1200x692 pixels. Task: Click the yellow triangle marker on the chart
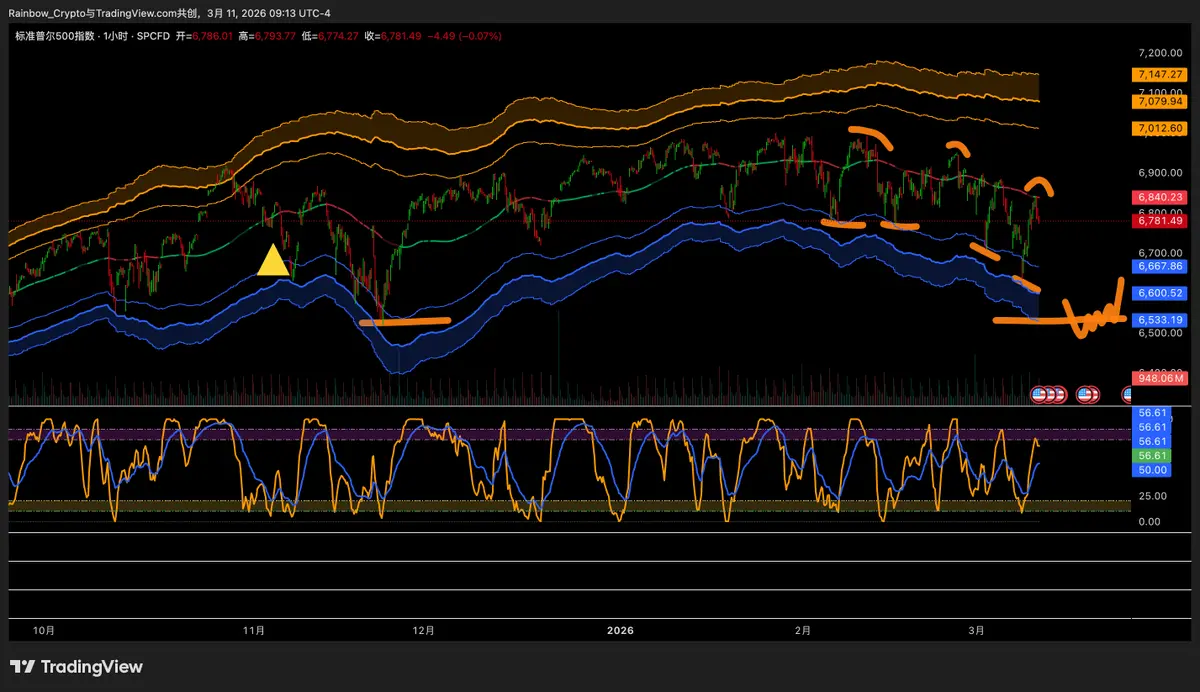click(x=273, y=261)
